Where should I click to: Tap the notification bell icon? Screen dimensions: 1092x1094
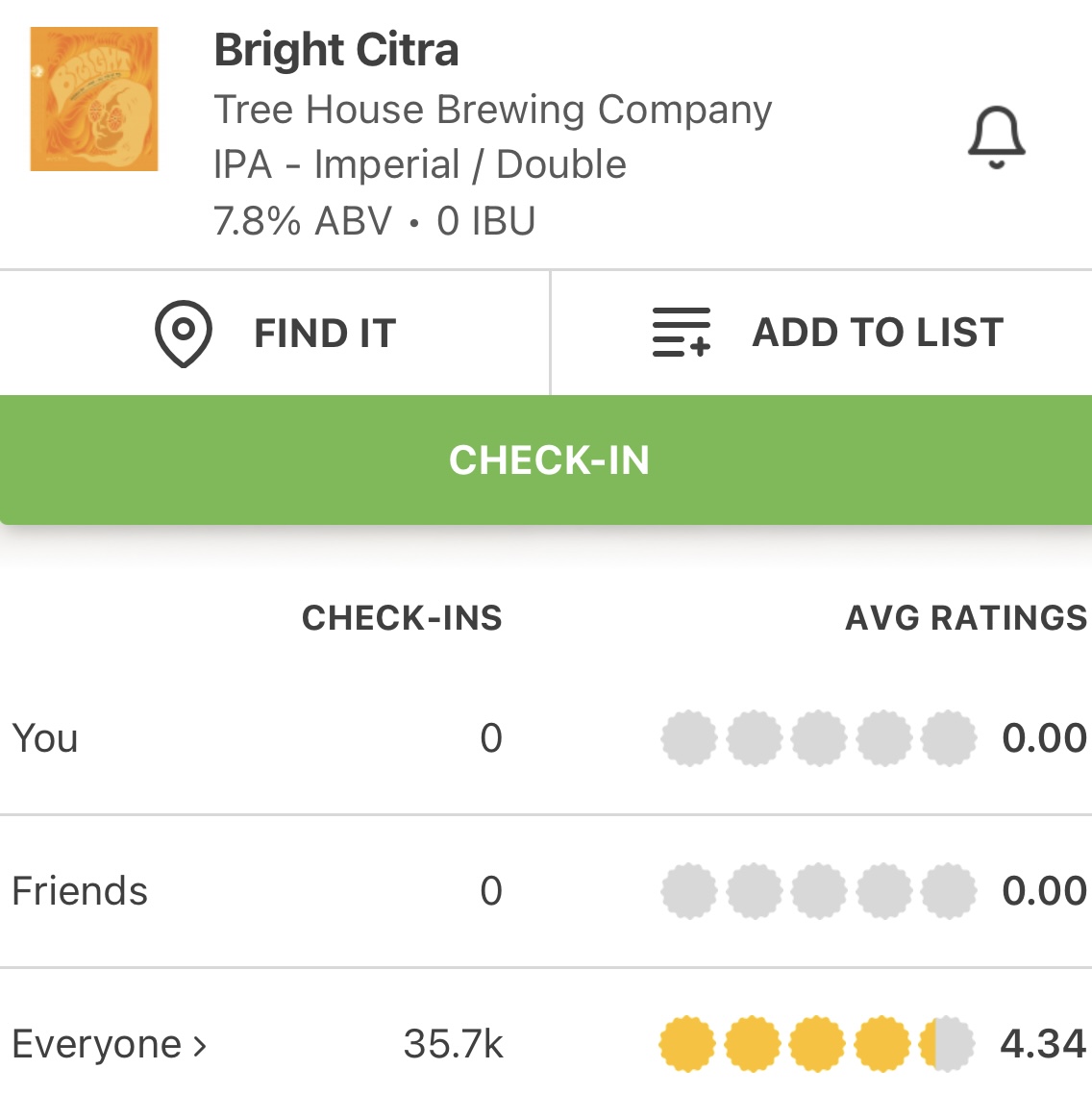click(996, 138)
